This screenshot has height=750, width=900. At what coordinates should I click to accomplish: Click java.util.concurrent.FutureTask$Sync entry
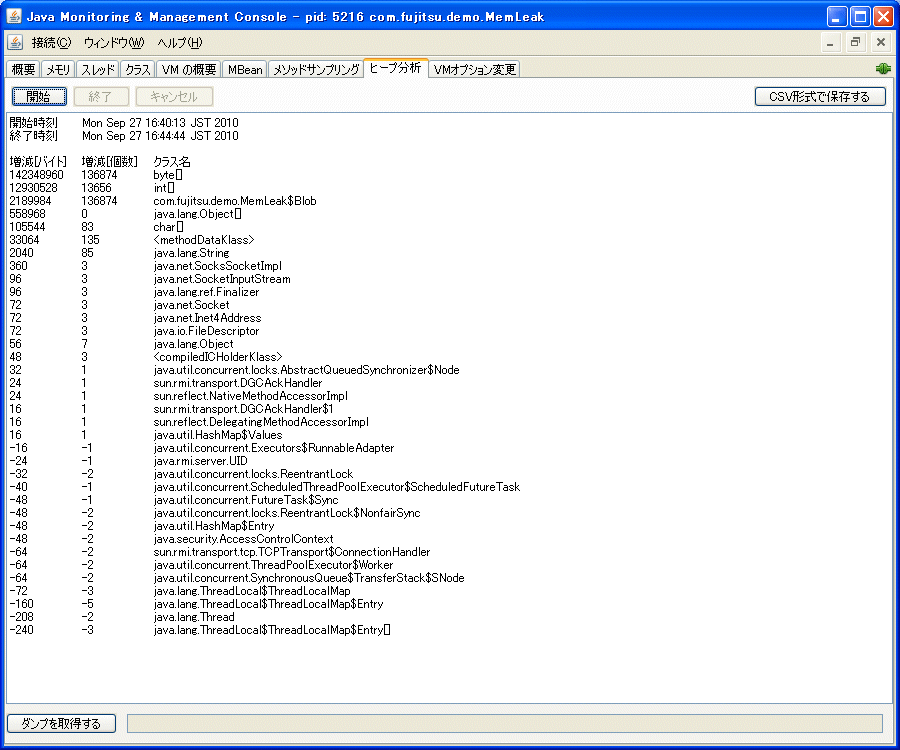pos(246,500)
